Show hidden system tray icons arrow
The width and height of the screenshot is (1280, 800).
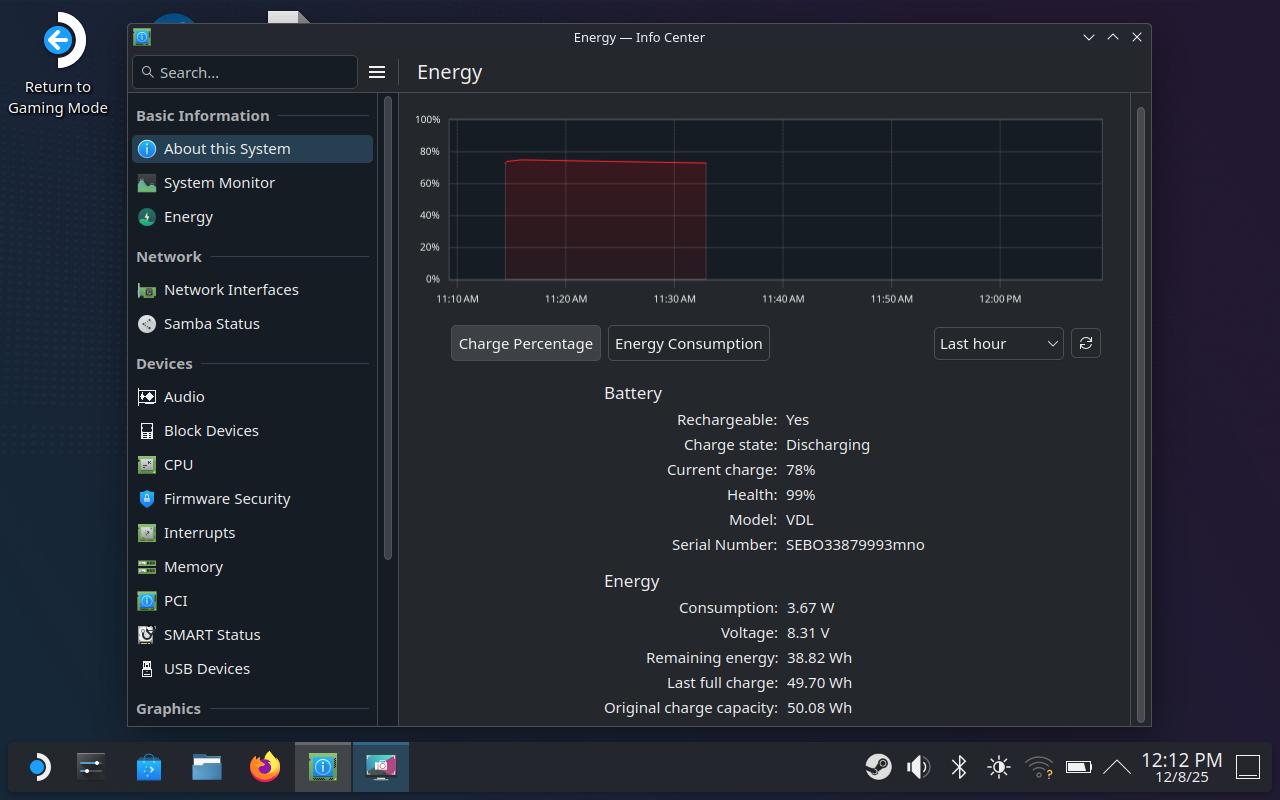[x=1117, y=767]
